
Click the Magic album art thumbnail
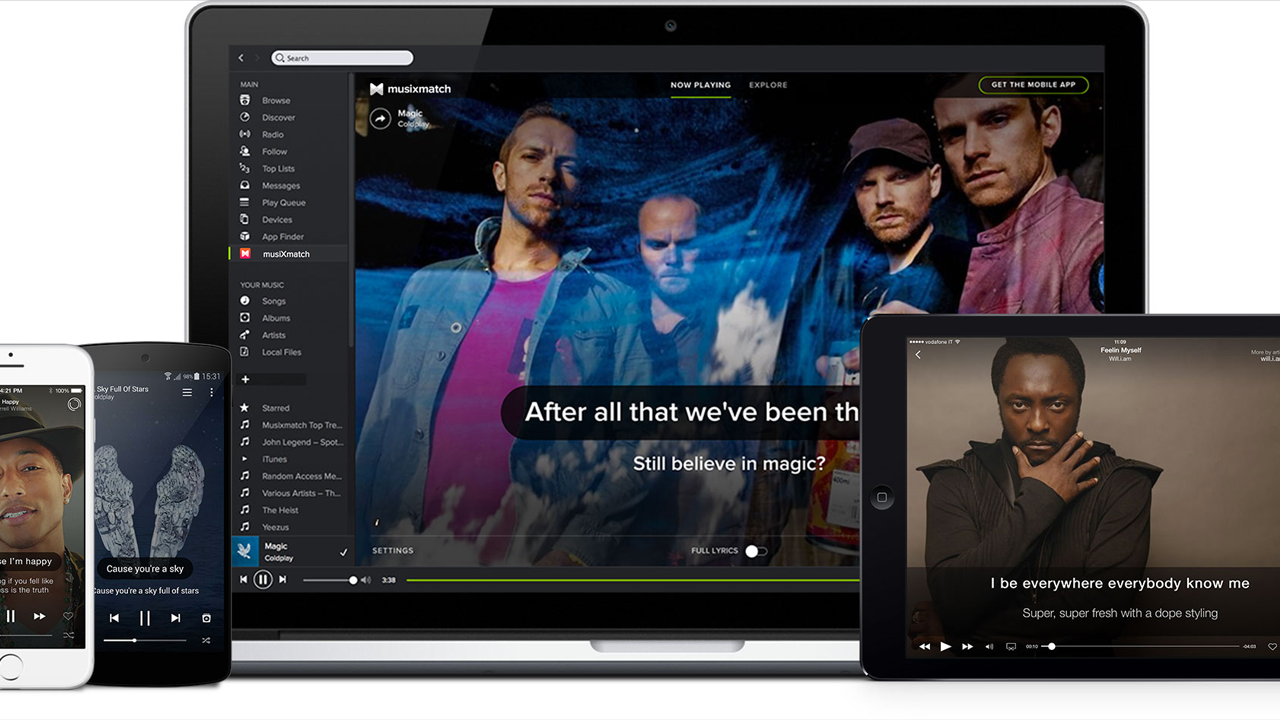click(x=246, y=551)
